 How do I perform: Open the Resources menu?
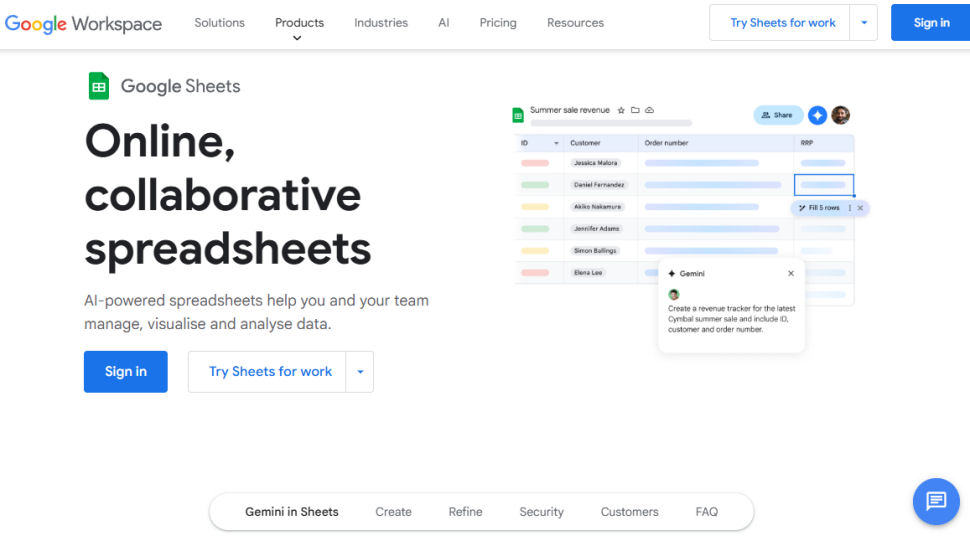coord(575,23)
